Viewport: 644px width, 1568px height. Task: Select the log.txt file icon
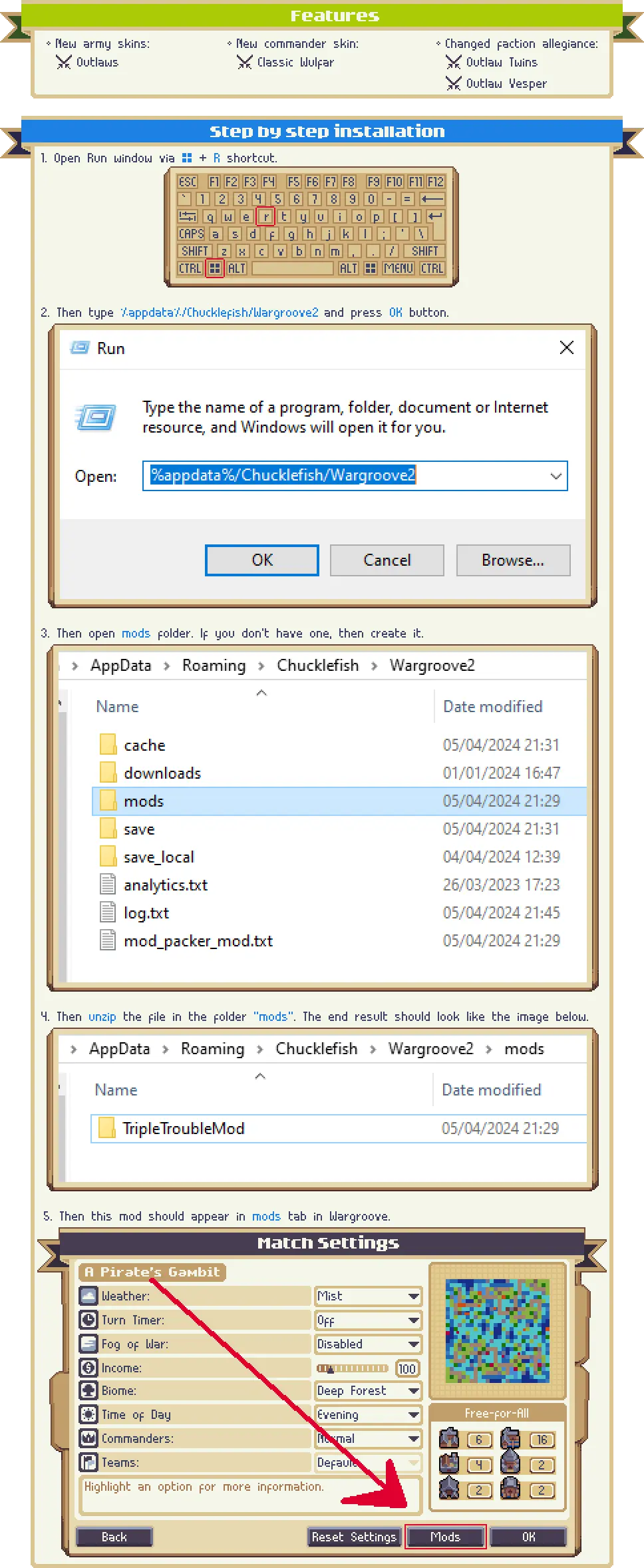coord(108,912)
